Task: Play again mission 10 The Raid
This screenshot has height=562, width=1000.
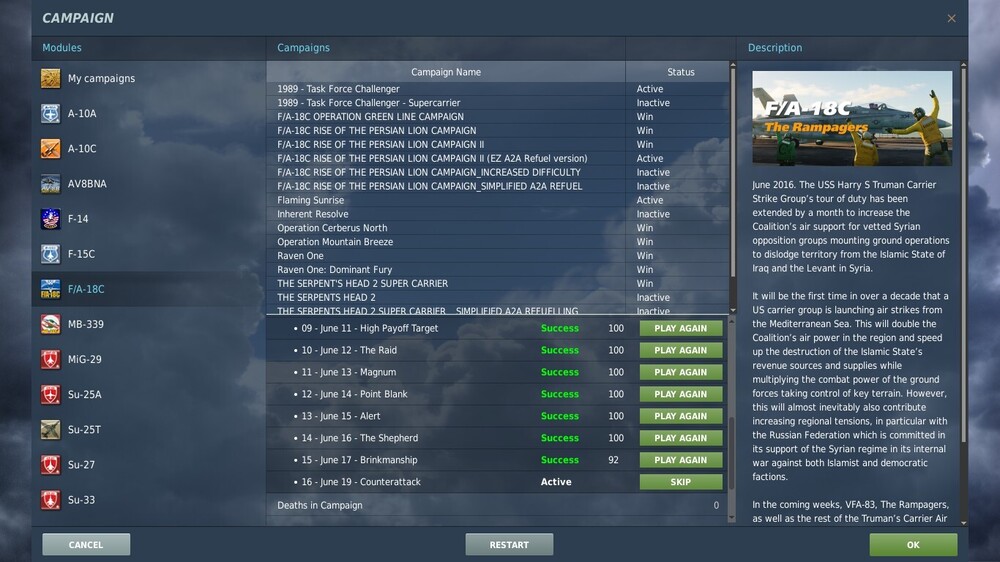Action: pyautogui.click(x=680, y=350)
